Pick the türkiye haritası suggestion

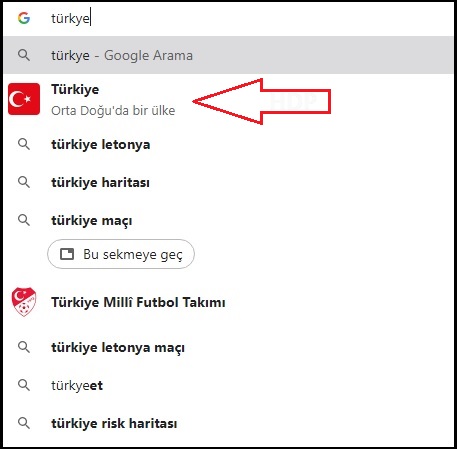pos(228,182)
